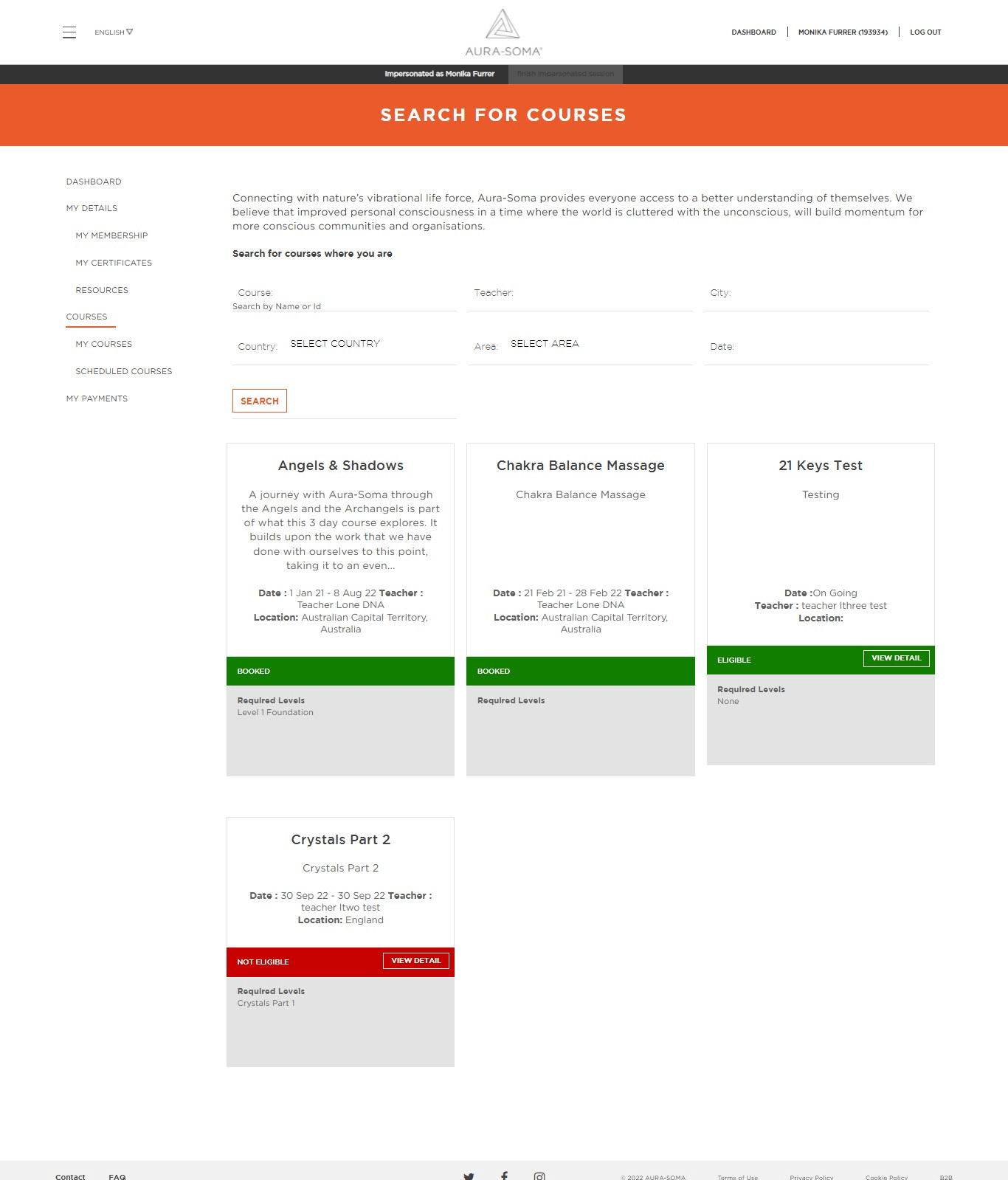Click the Search button

tap(260, 401)
